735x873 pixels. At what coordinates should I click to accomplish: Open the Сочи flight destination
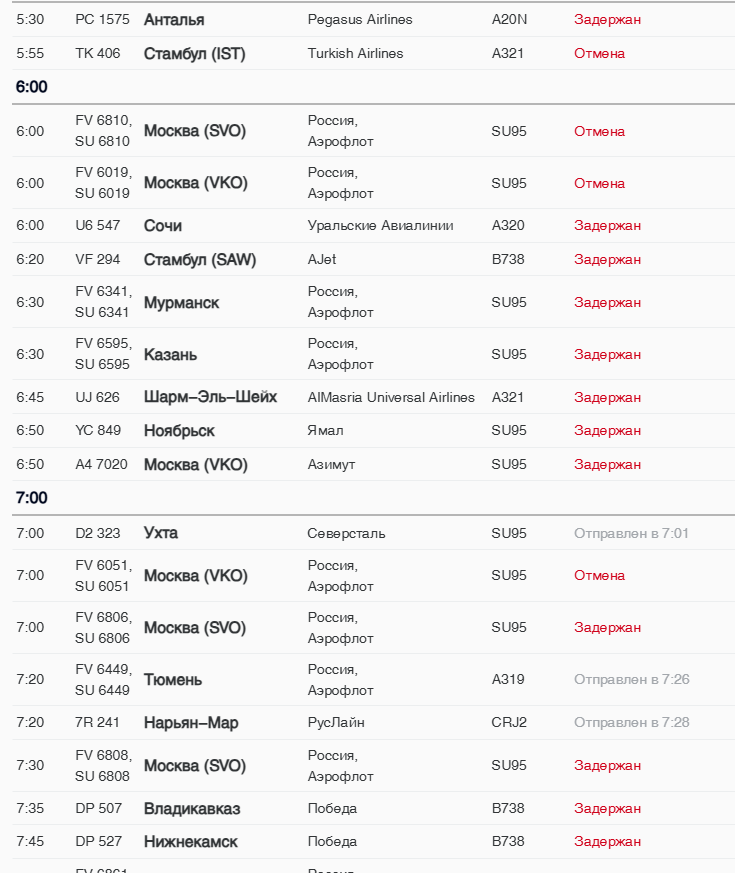click(163, 226)
